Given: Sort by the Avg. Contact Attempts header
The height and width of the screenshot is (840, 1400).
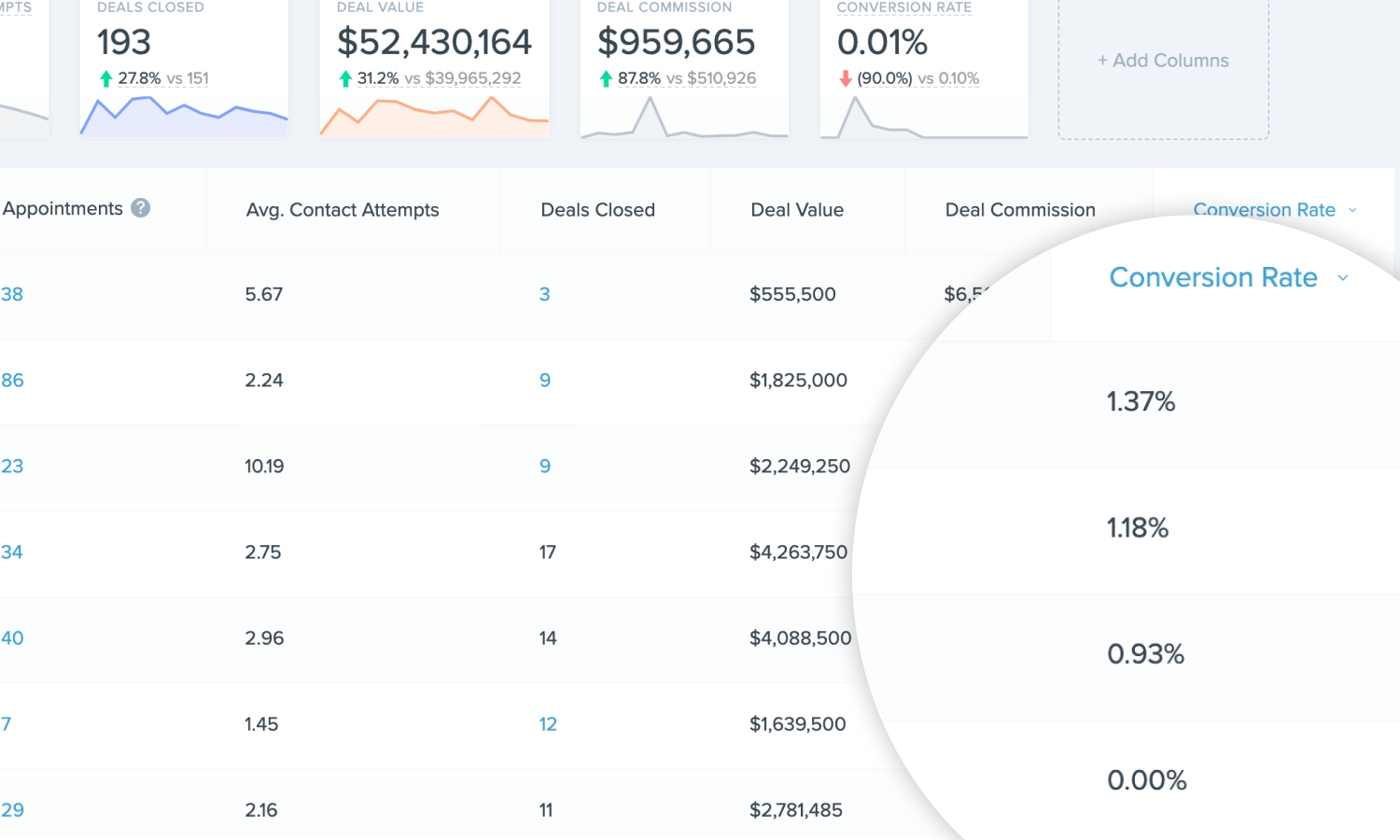Looking at the screenshot, I should click(342, 210).
